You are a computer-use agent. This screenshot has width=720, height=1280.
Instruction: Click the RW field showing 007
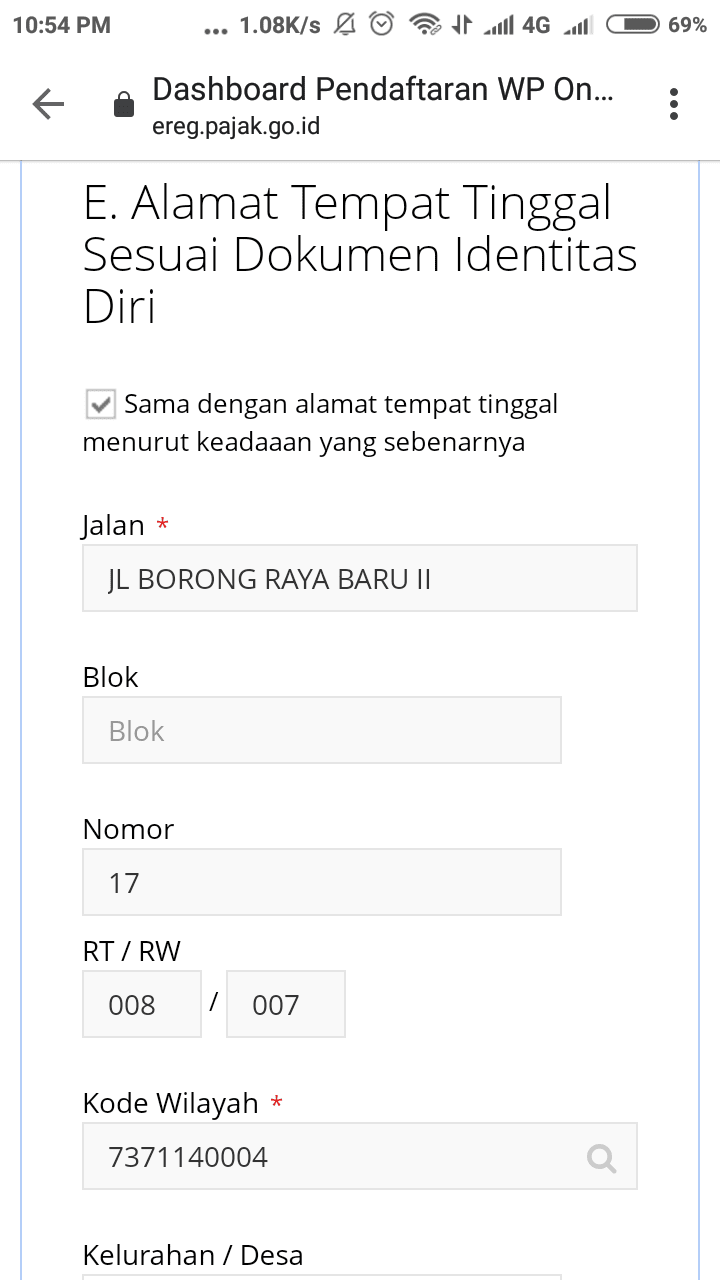286,1004
